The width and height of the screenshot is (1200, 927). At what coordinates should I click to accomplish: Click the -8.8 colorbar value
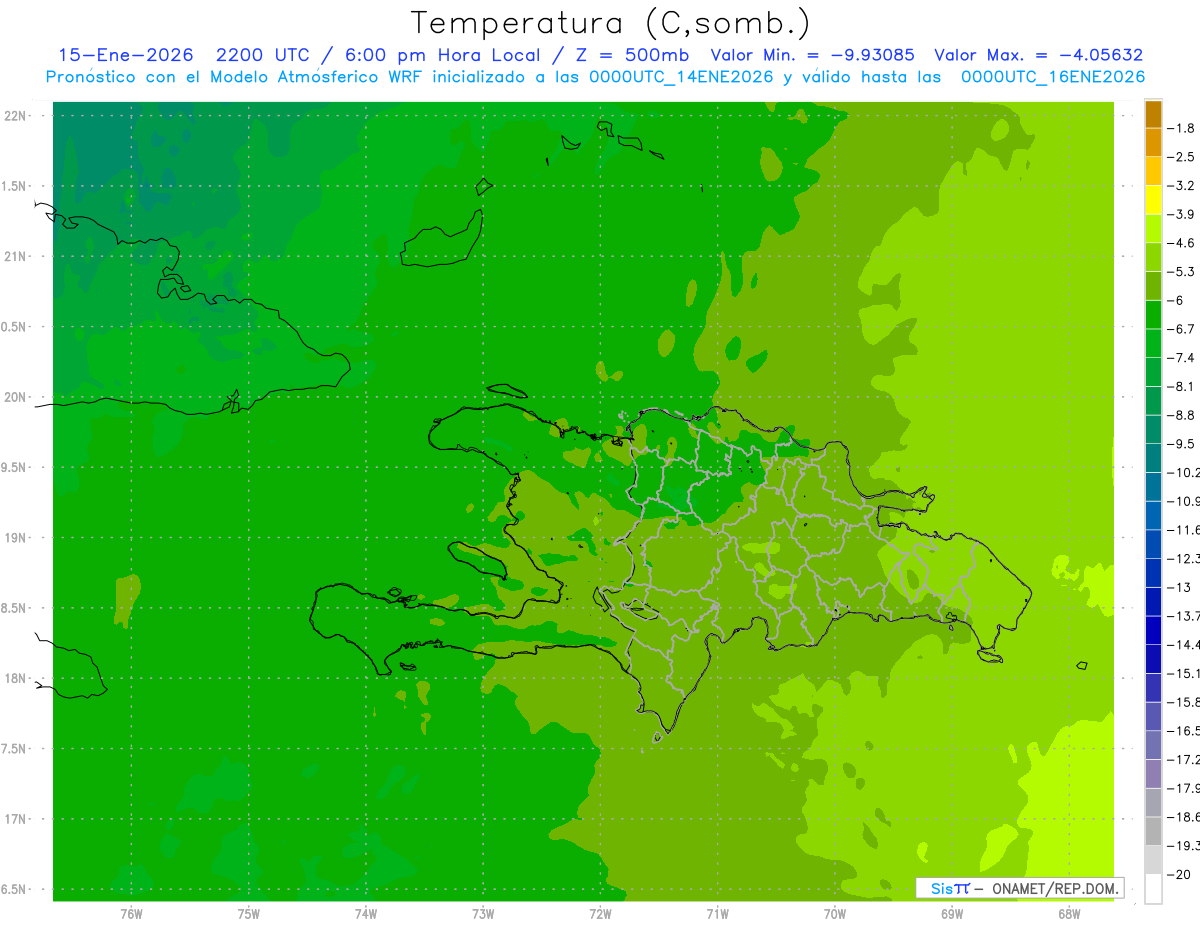pos(1182,415)
